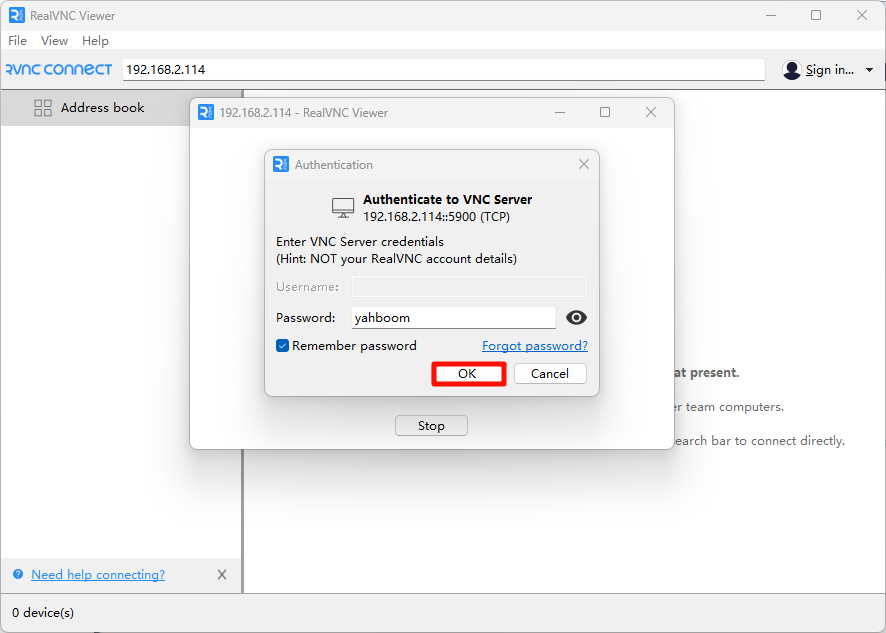Open the Help menu
The image size is (886, 633).
tap(95, 41)
